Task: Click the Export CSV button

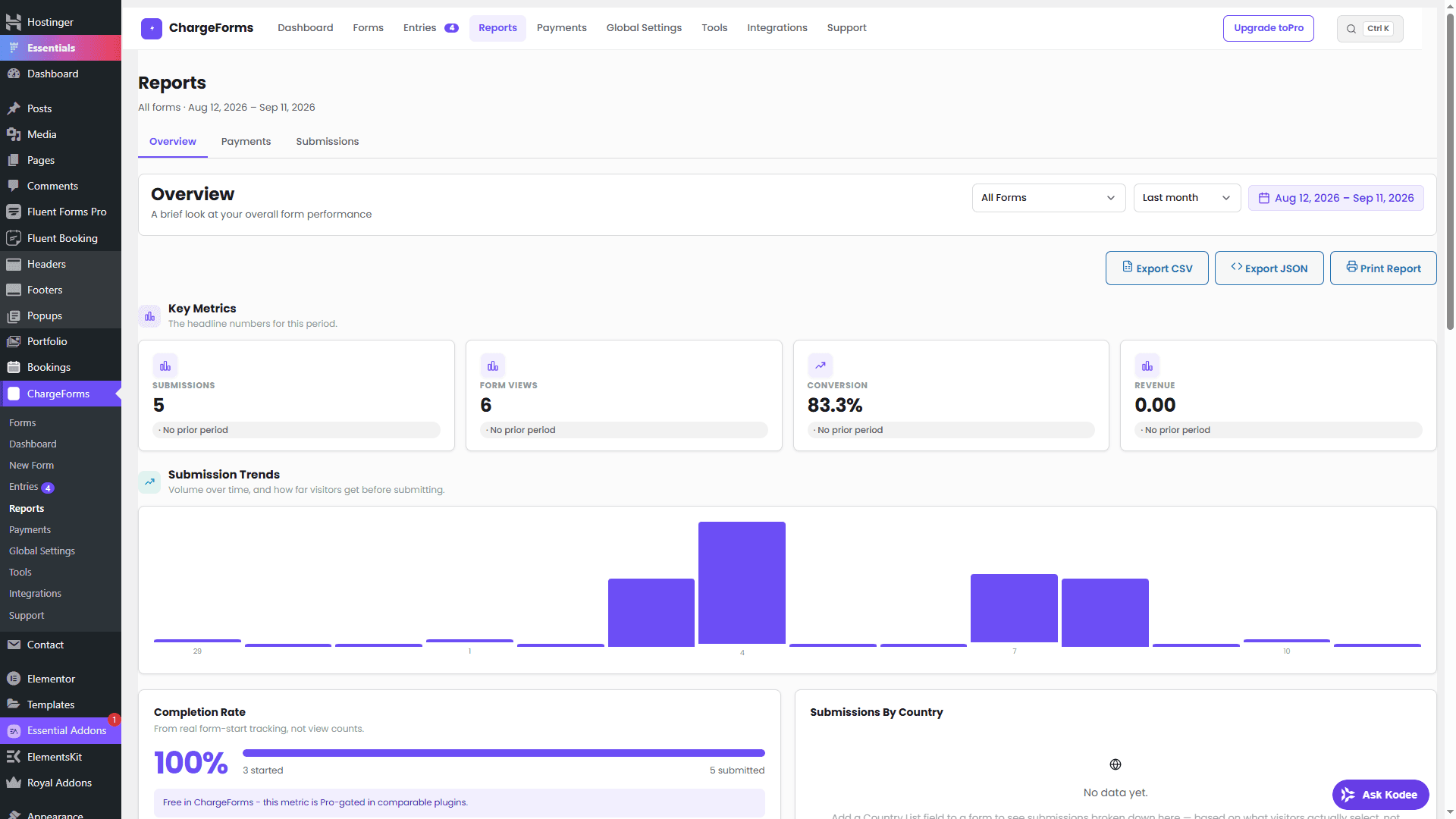Action: tap(1157, 268)
